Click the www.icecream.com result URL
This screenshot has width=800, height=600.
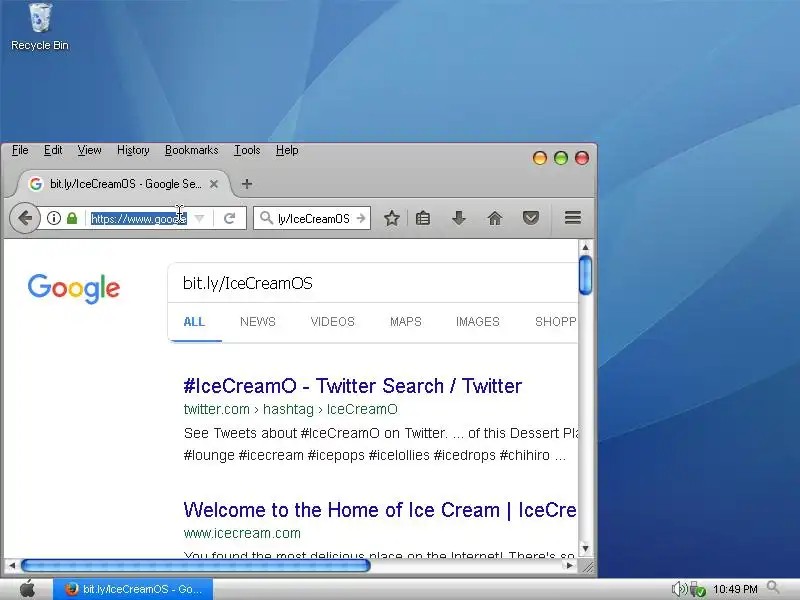242,533
